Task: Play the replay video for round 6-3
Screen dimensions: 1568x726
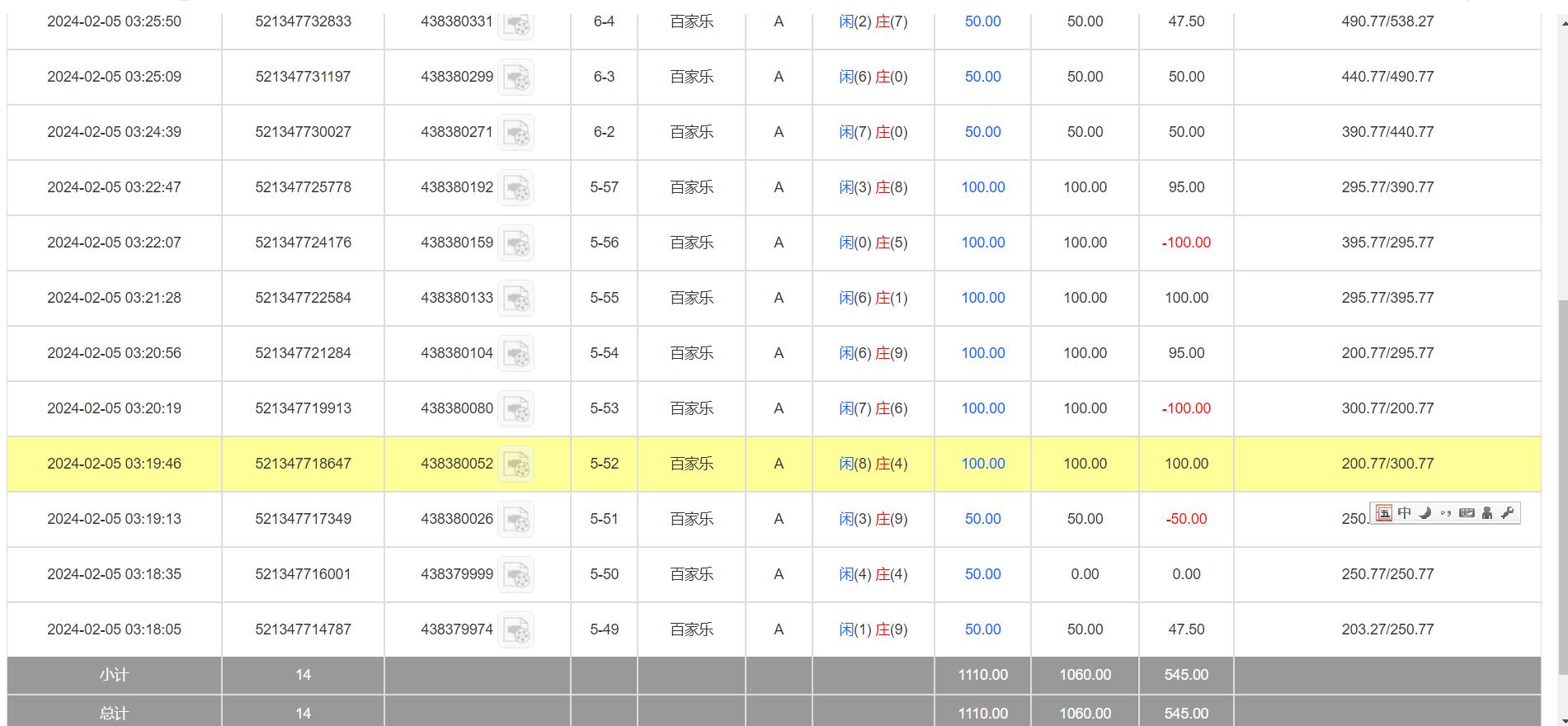Action: (516, 78)
